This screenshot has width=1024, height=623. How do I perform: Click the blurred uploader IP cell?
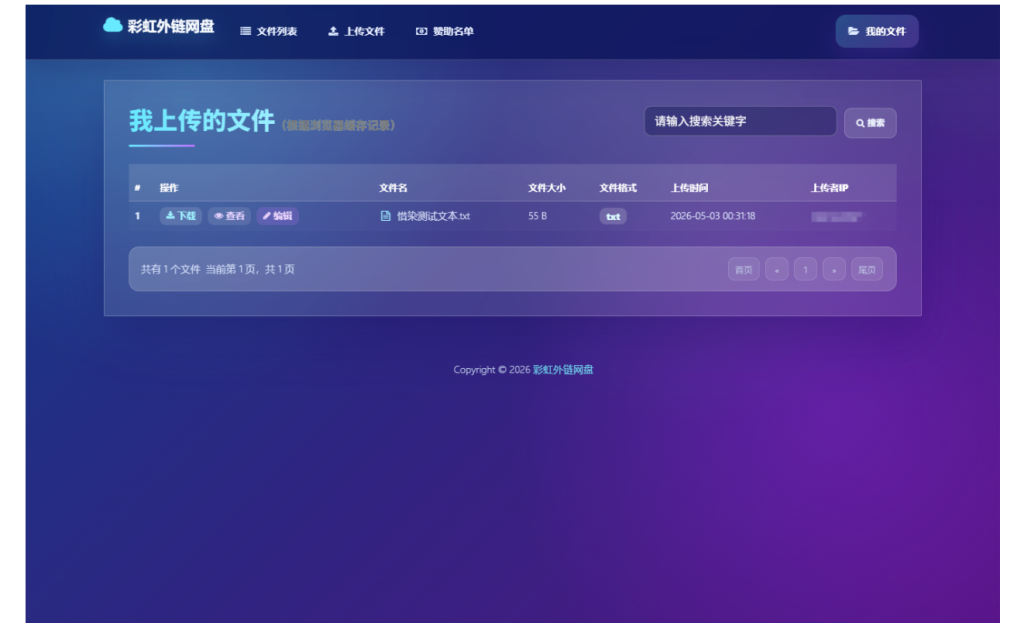click(x=836, y=217)
